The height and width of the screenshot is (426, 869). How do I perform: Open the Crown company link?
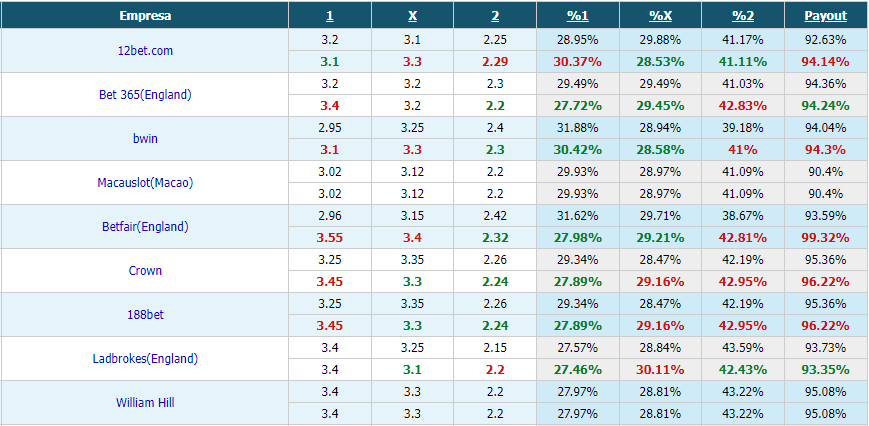145,271
